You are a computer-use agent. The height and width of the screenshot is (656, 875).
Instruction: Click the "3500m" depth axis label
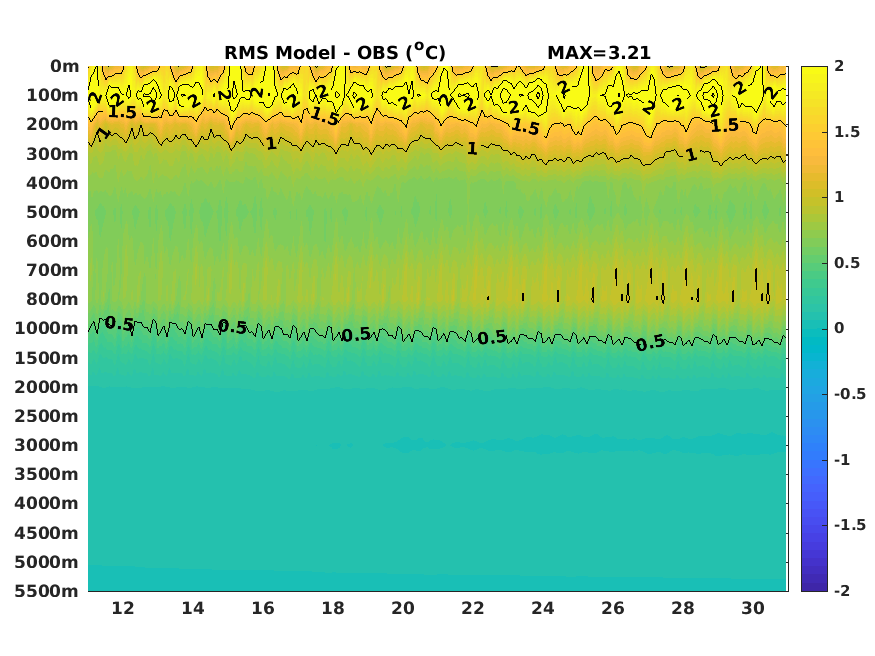click(x=47, y=474)
